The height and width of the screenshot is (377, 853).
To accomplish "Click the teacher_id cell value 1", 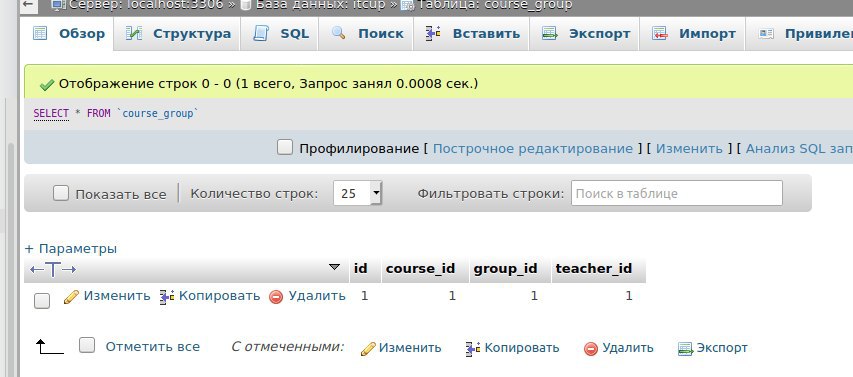I will click(629, 296).
